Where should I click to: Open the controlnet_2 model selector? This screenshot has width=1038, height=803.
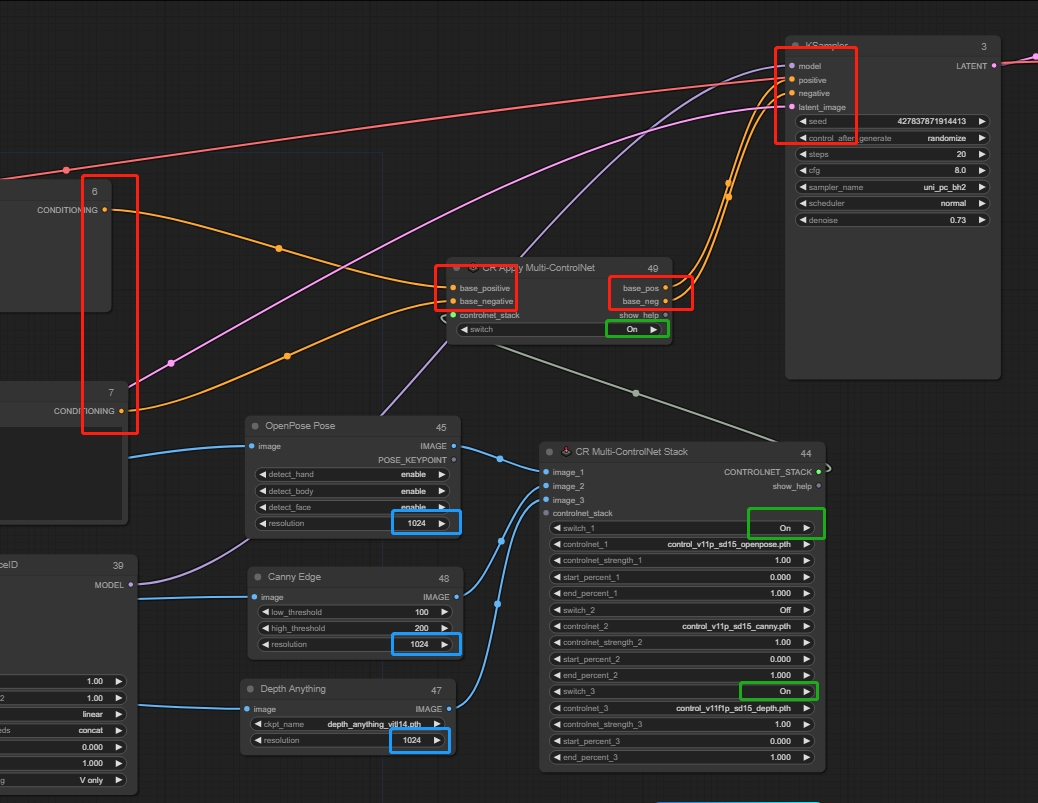685,626
